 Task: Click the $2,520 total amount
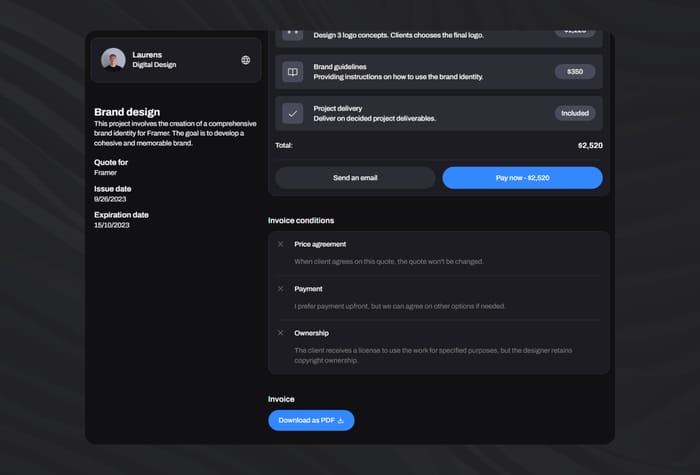tap(590, 146)
